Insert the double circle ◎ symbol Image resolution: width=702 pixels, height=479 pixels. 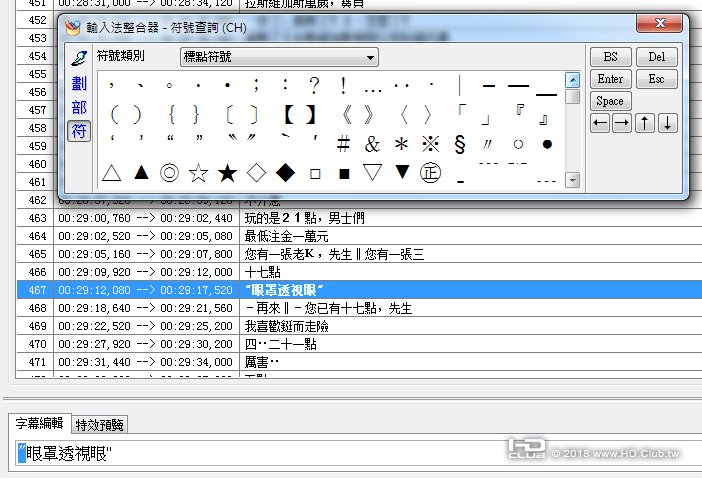click(x=169, y=173)
